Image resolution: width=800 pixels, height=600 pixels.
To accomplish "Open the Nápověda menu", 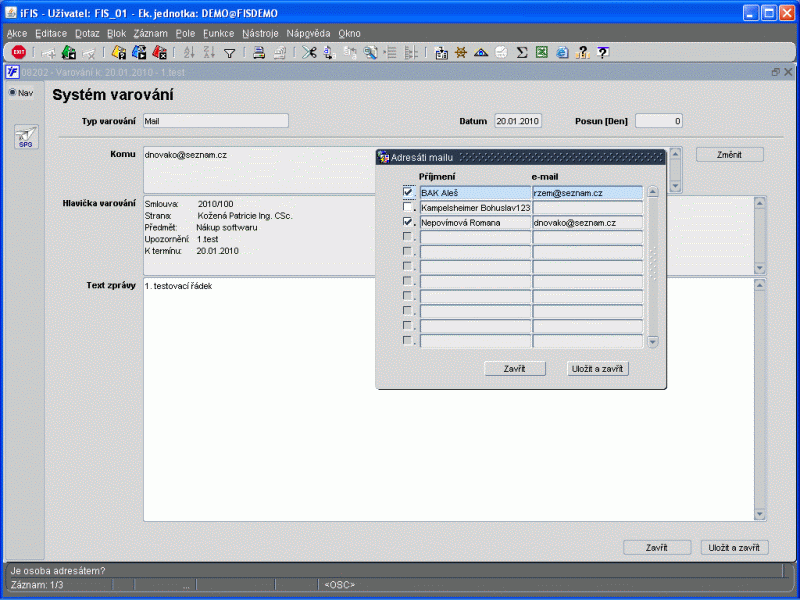I will [308, 34].
